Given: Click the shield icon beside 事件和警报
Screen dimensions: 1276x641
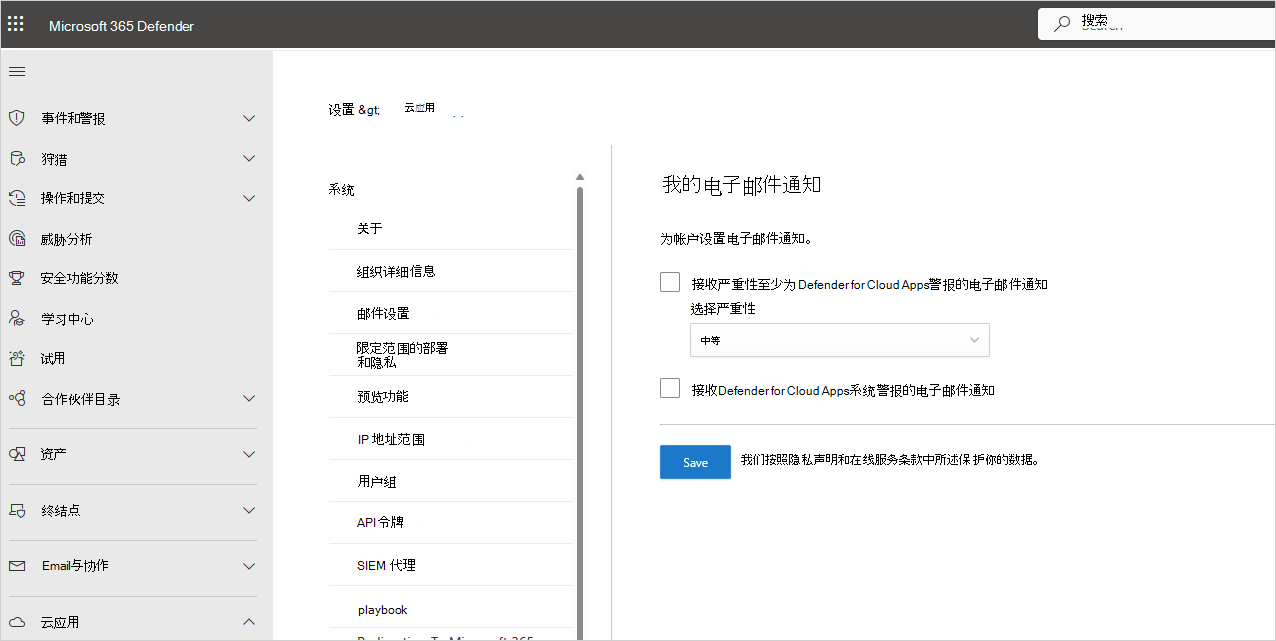Looking at the screenshot, I should pos(16,118).
